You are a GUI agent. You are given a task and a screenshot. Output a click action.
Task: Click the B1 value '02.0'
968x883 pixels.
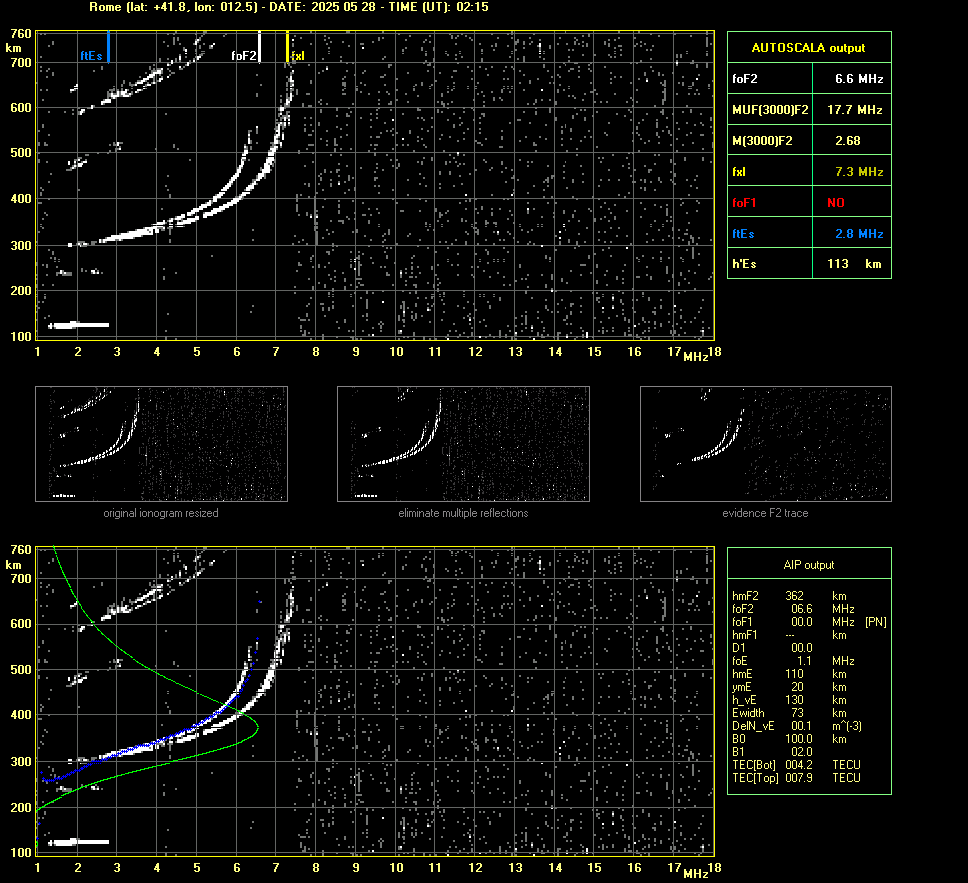[802, 751]
